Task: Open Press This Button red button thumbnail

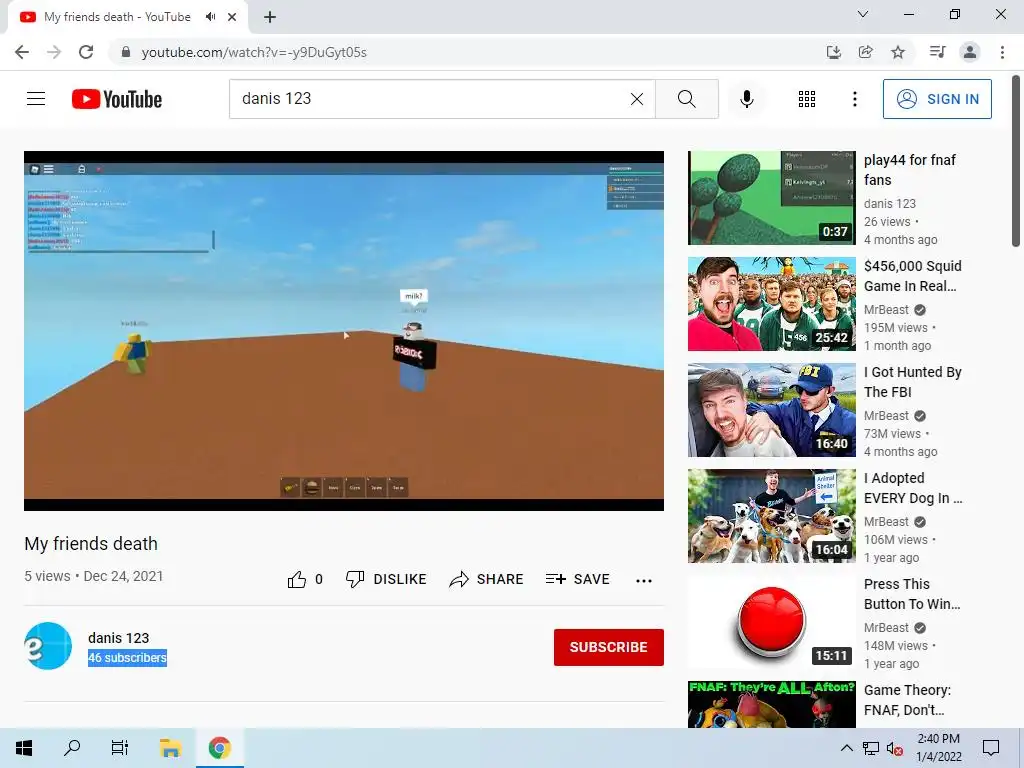Action: [x=771, y=622]
